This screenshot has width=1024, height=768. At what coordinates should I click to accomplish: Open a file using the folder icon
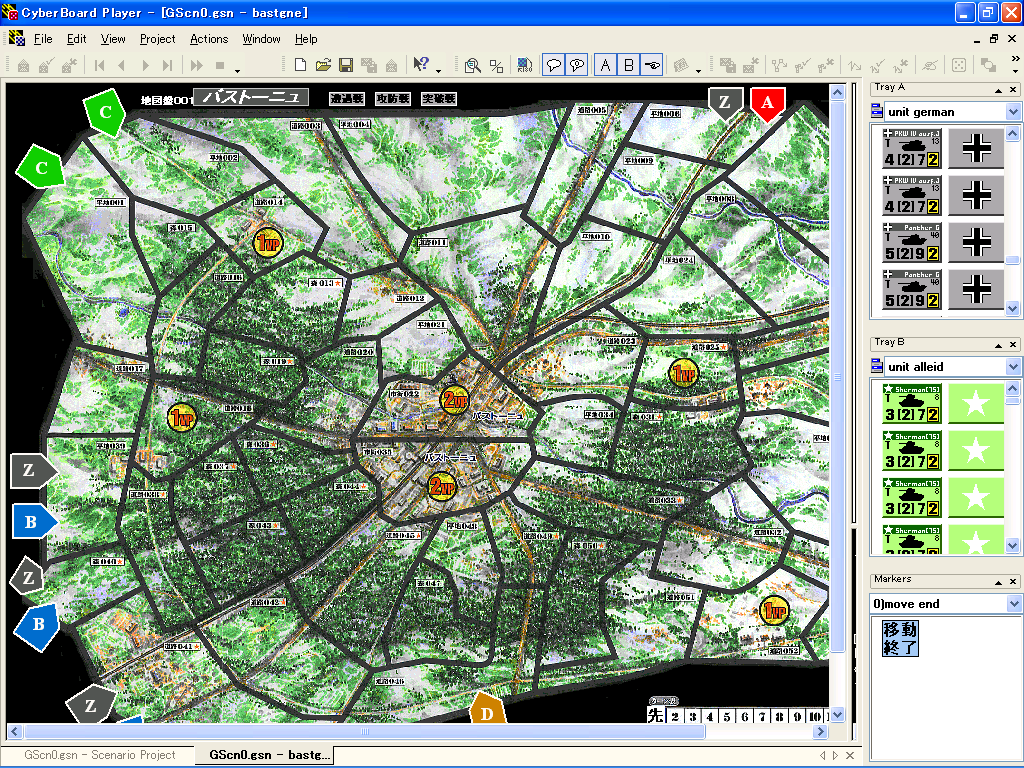tap(323, 65)
